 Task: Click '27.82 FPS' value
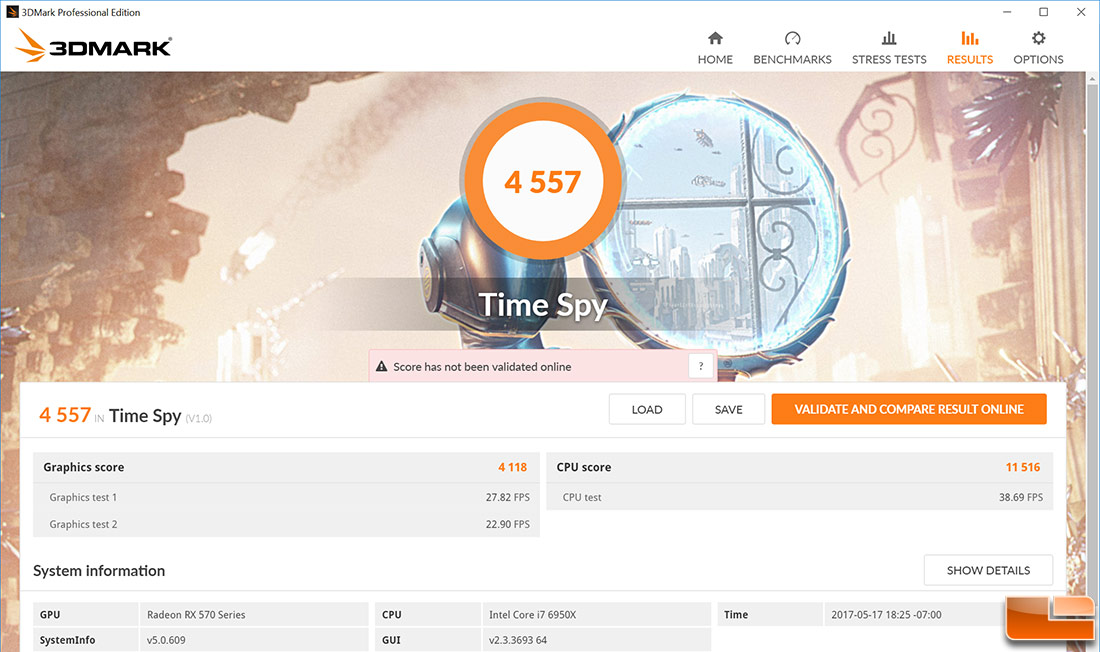point(508,497)
